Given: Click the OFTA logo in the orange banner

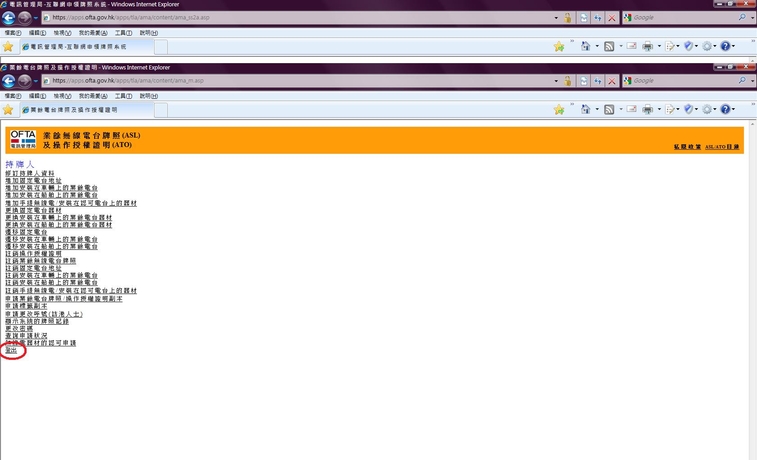Looking at the screenshot, I should coord(23,140).
